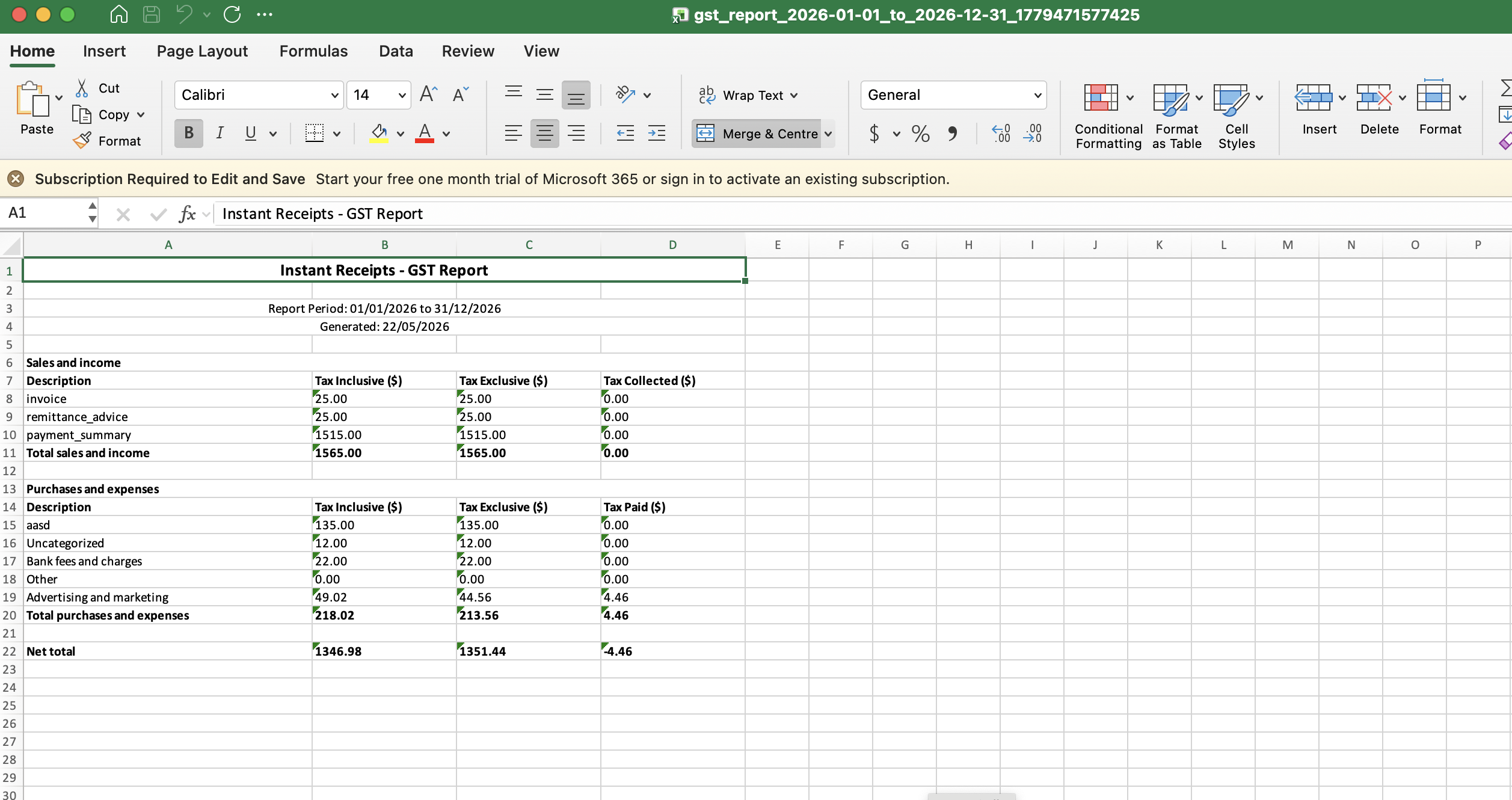This screenshot has width=1512, height=800.
Task: Select column B header
Action: (384, 245)
